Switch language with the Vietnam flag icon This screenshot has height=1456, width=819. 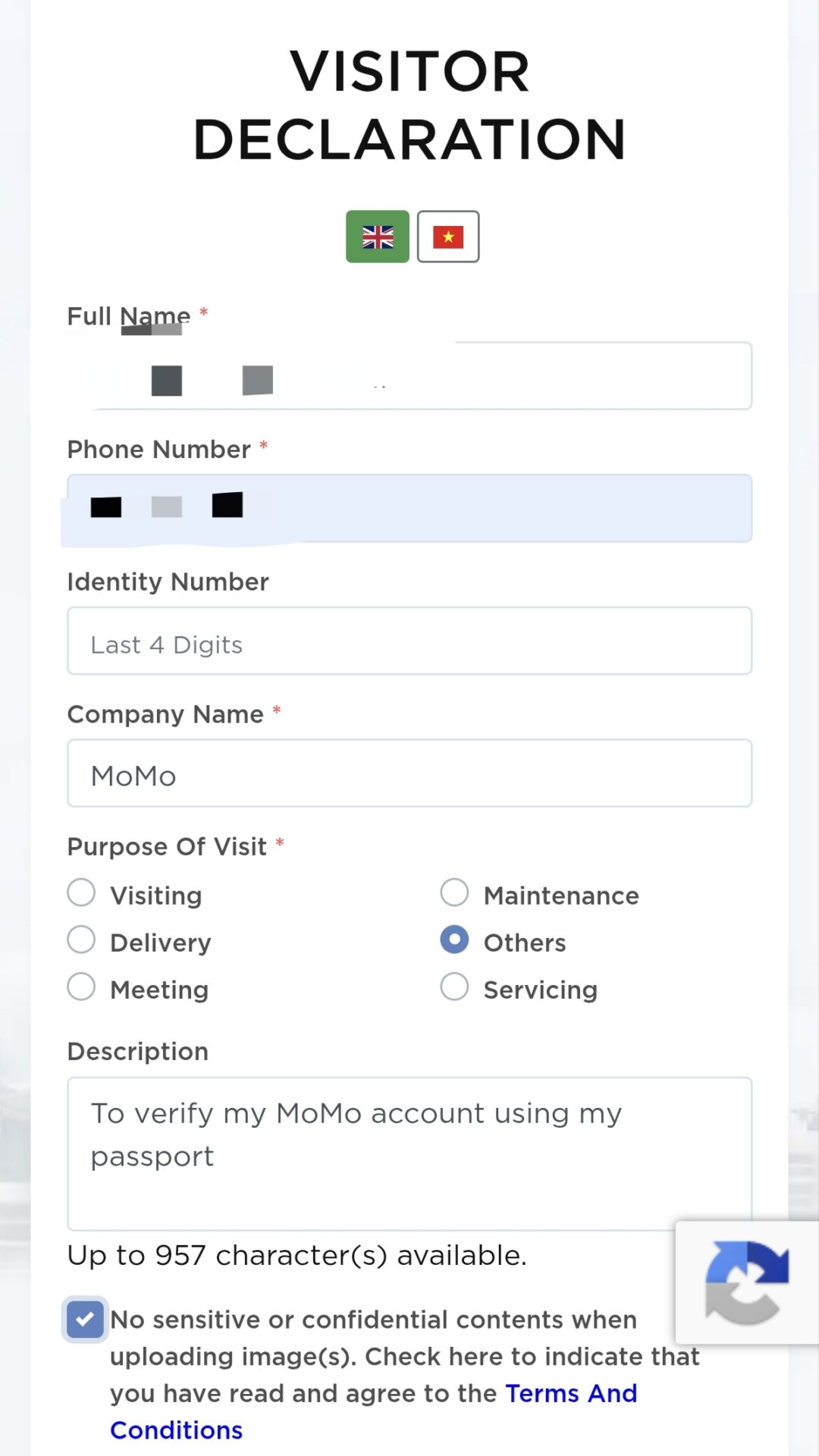tap(448, 237)
